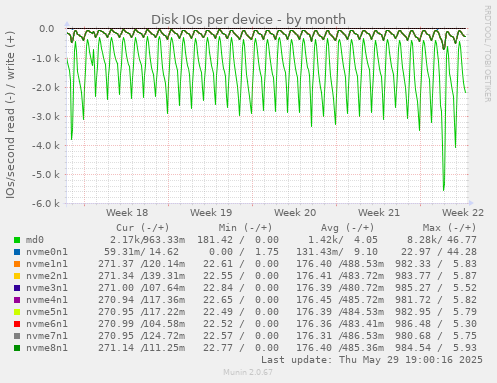Click nvme1n1 max value 982.33 / 5.83
497x383 pixels.
coord(436,264)
